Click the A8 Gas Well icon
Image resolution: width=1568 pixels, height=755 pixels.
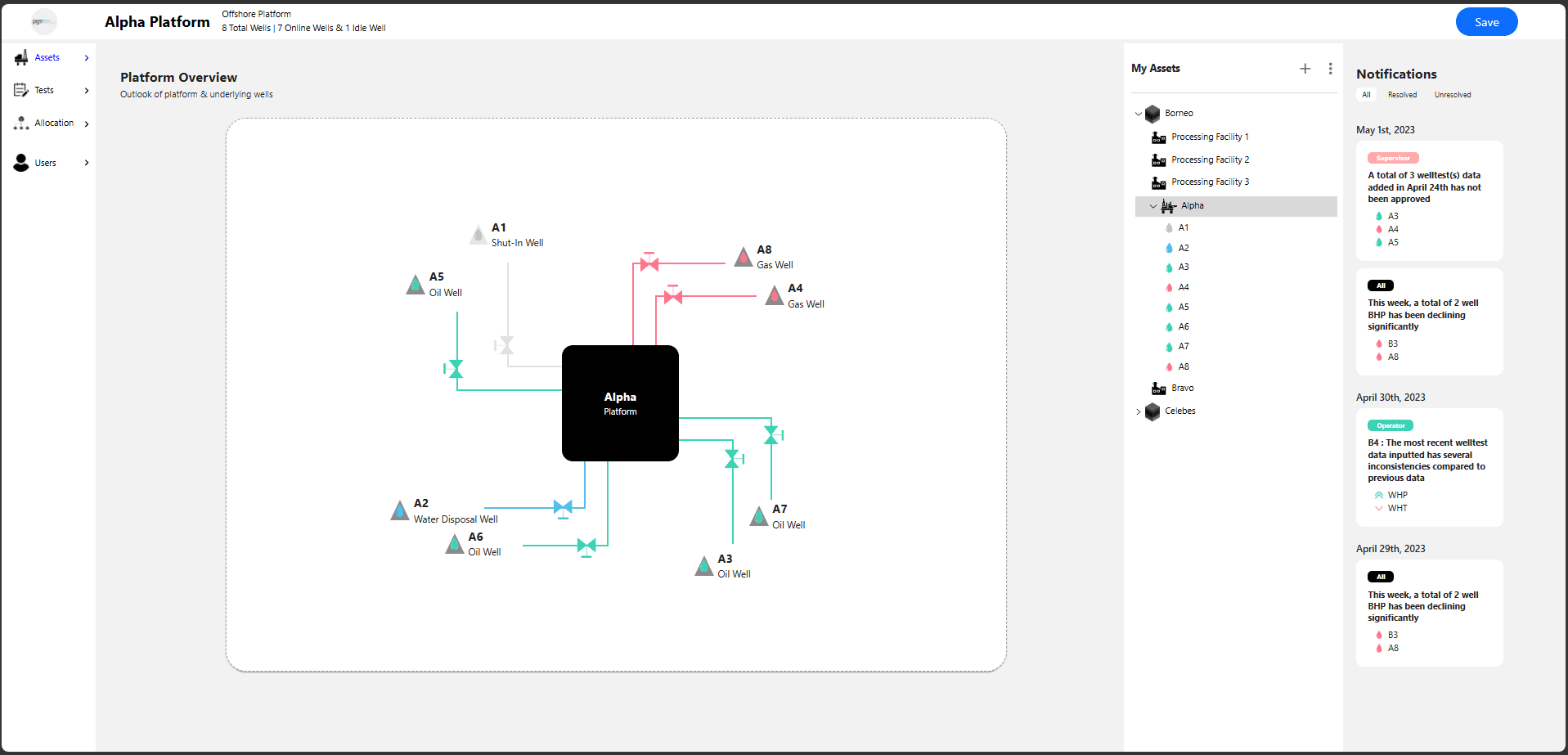[743, 258]
